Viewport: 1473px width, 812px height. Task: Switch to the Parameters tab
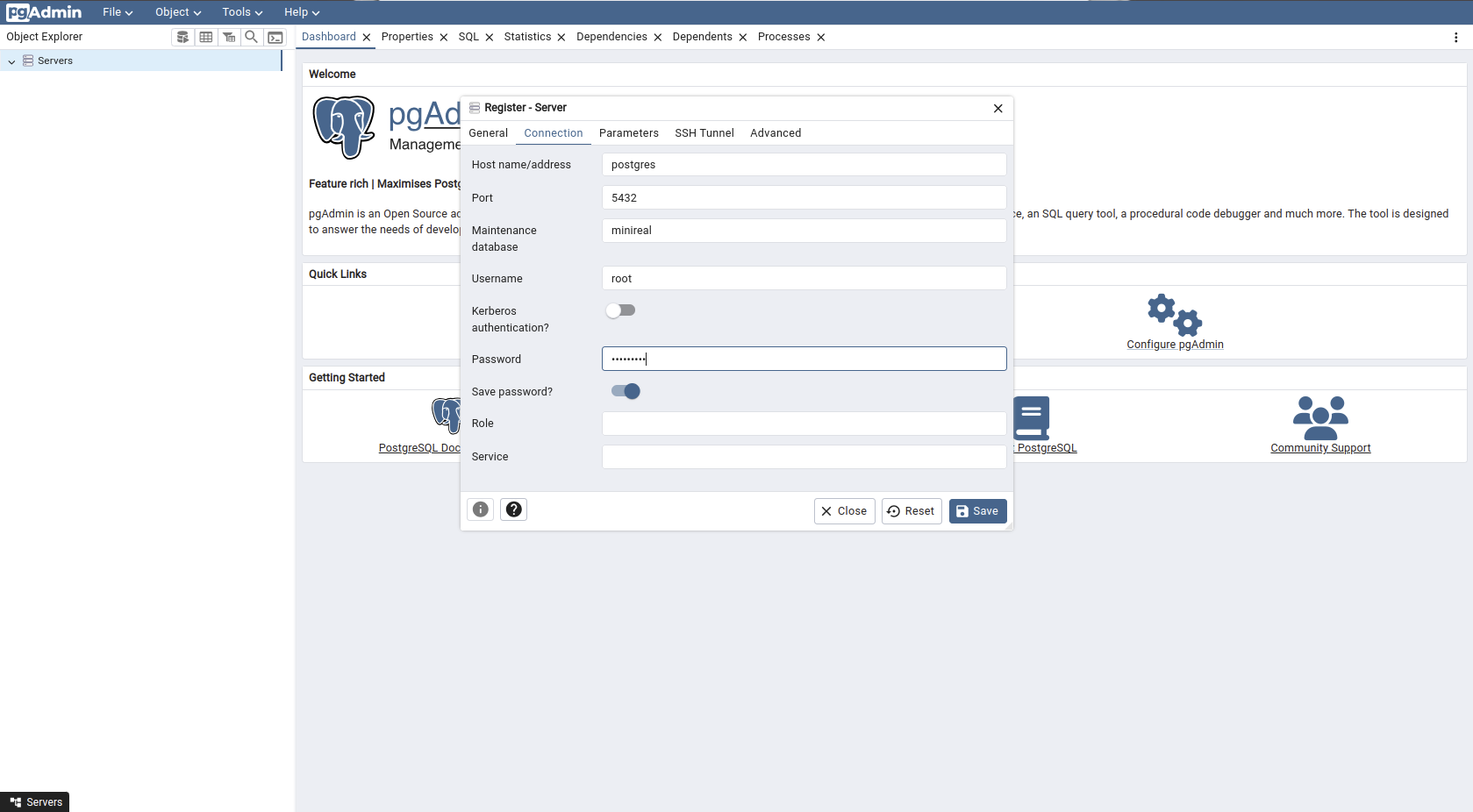tap(629, 133)
